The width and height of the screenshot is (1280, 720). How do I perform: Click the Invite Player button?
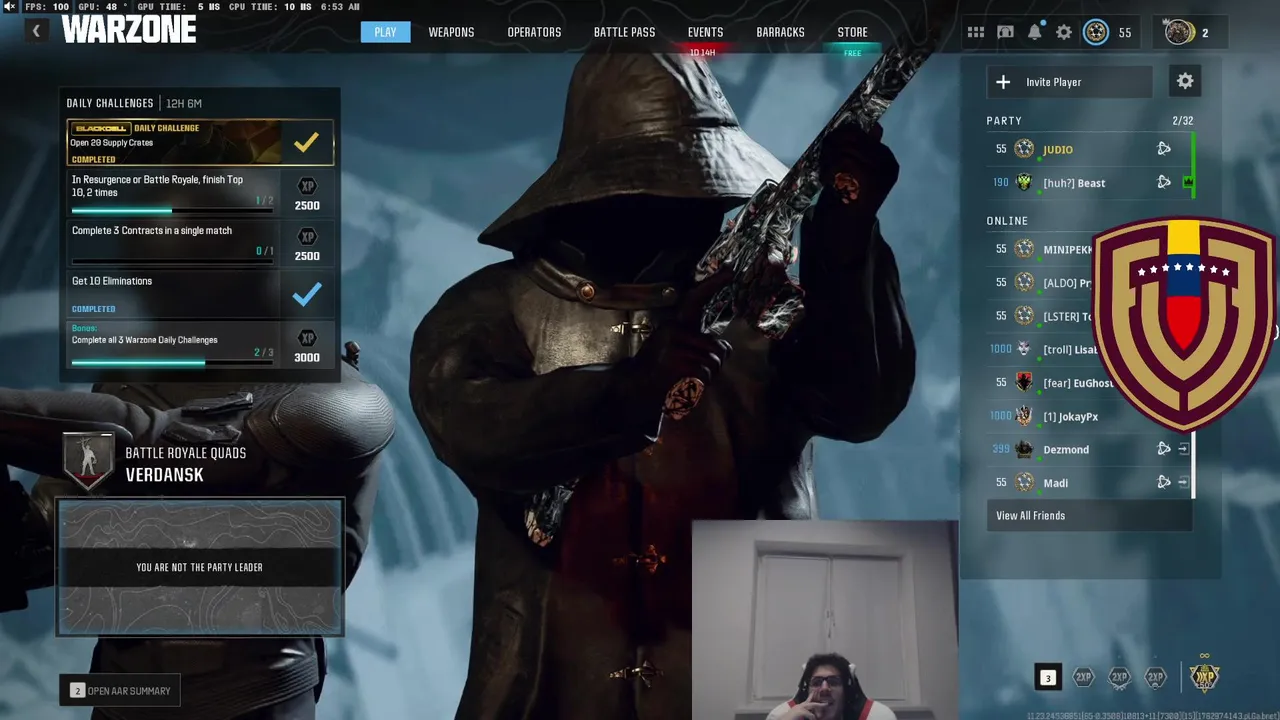click(1069, 82)
